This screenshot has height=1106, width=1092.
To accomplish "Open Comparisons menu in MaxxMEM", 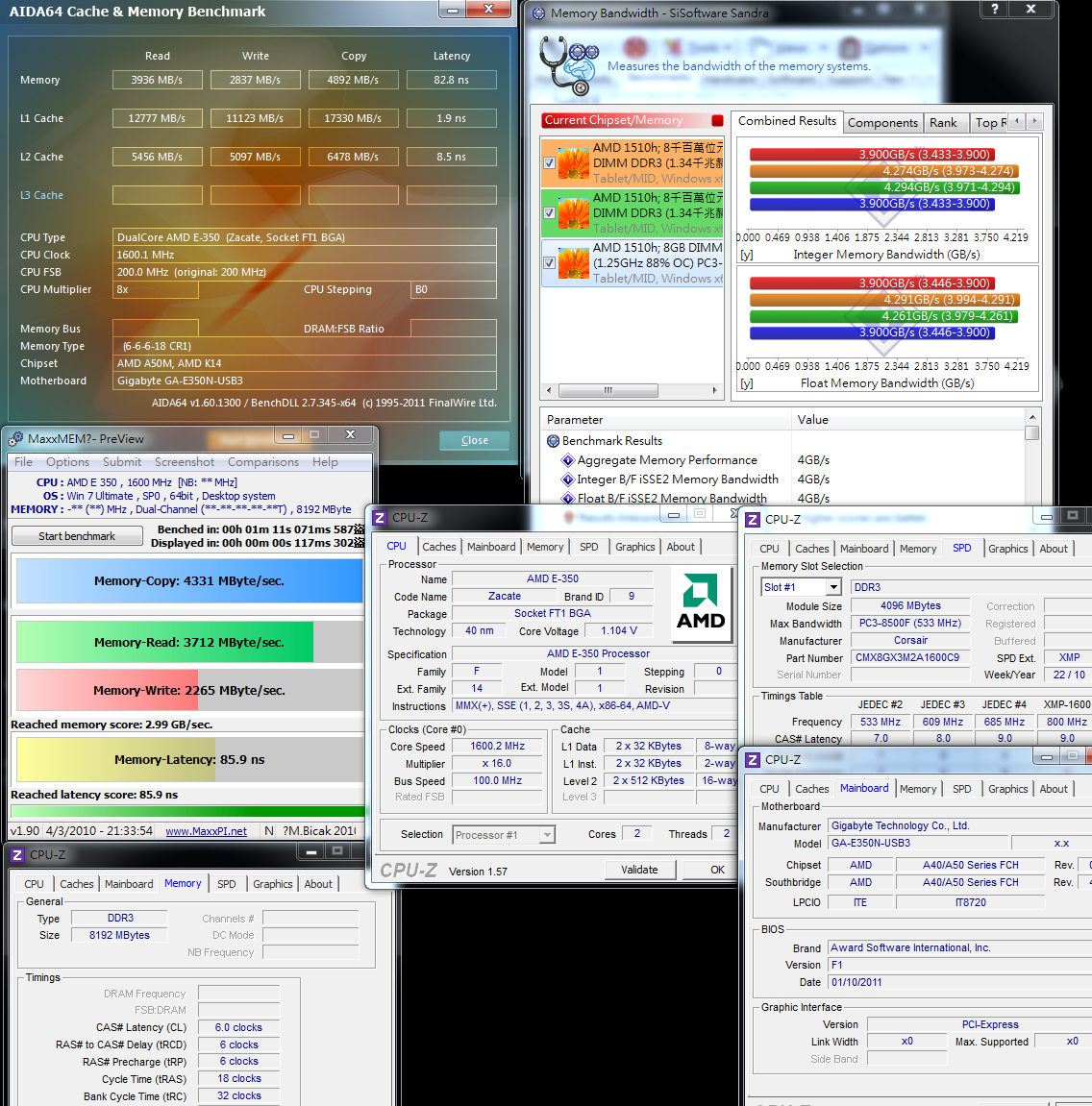I will tap(263, 462).
